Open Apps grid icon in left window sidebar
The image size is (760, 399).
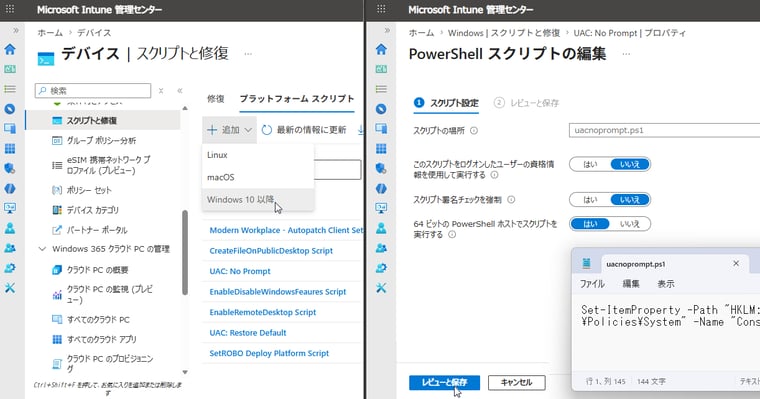click(x=10, y=149)
